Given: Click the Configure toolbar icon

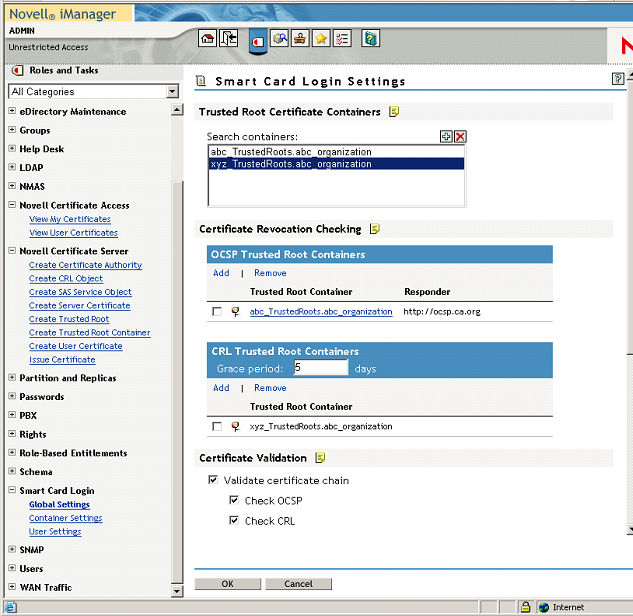Looking at the screenshot, I should [x=300, y=39].
